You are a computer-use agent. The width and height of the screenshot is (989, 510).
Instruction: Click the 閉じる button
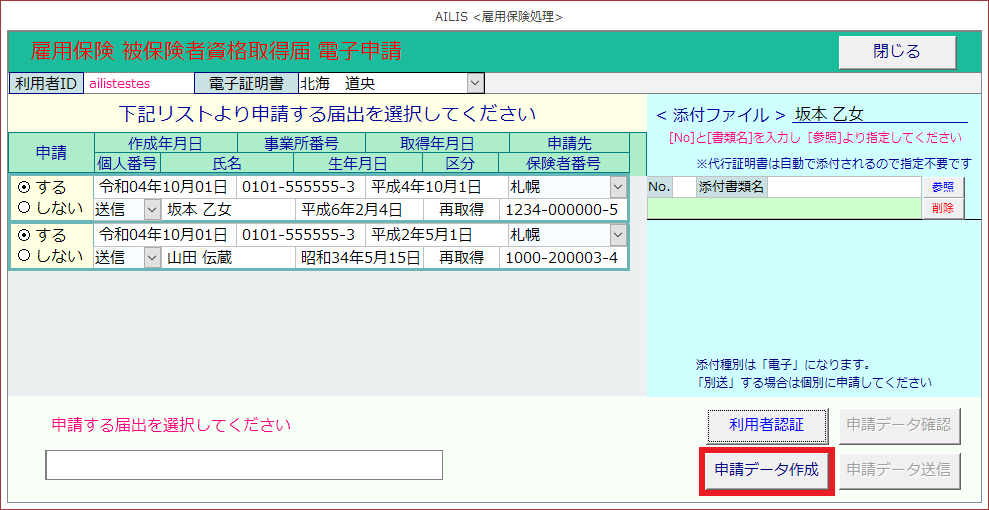896,52
